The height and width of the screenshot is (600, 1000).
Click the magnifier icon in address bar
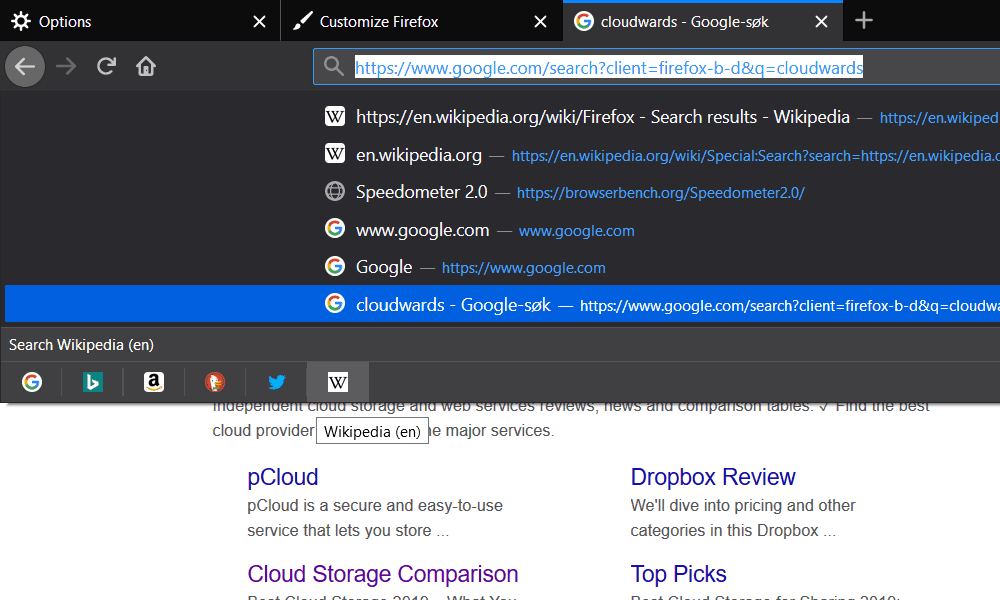click(333, 66)
